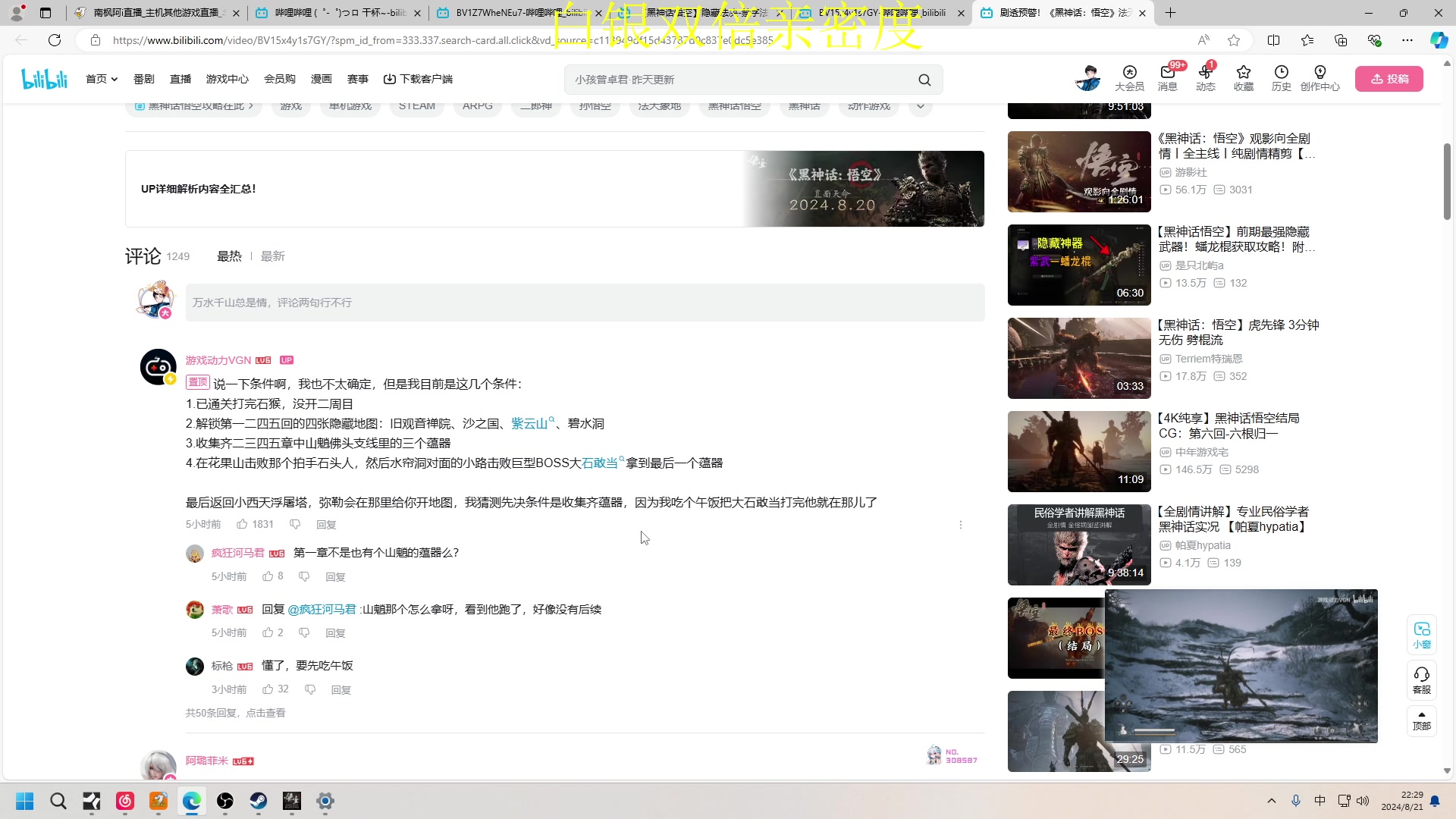The height and width of the screenshot is (819, 1456).
Task: Click the search magnifier icon in bilibili search box
Action: coord(924,80)
